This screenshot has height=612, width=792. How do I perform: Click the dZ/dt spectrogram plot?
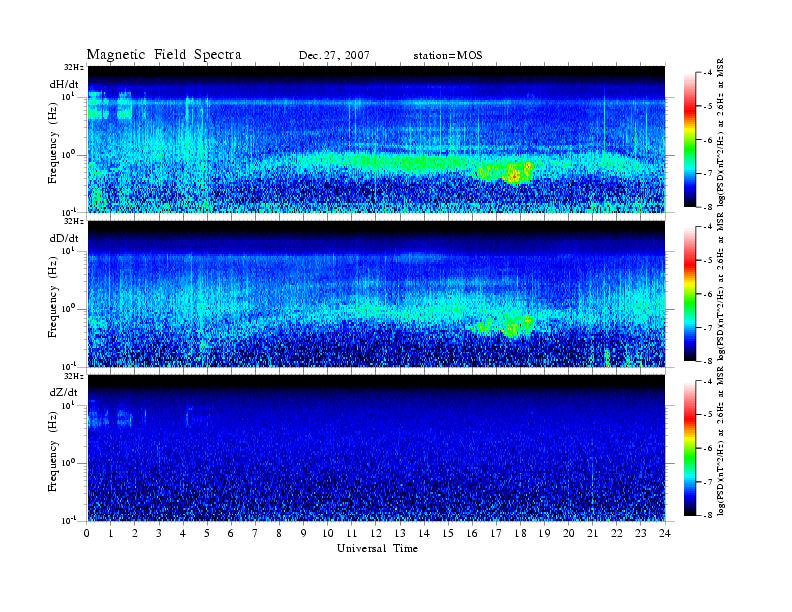(x=376, y=448)
